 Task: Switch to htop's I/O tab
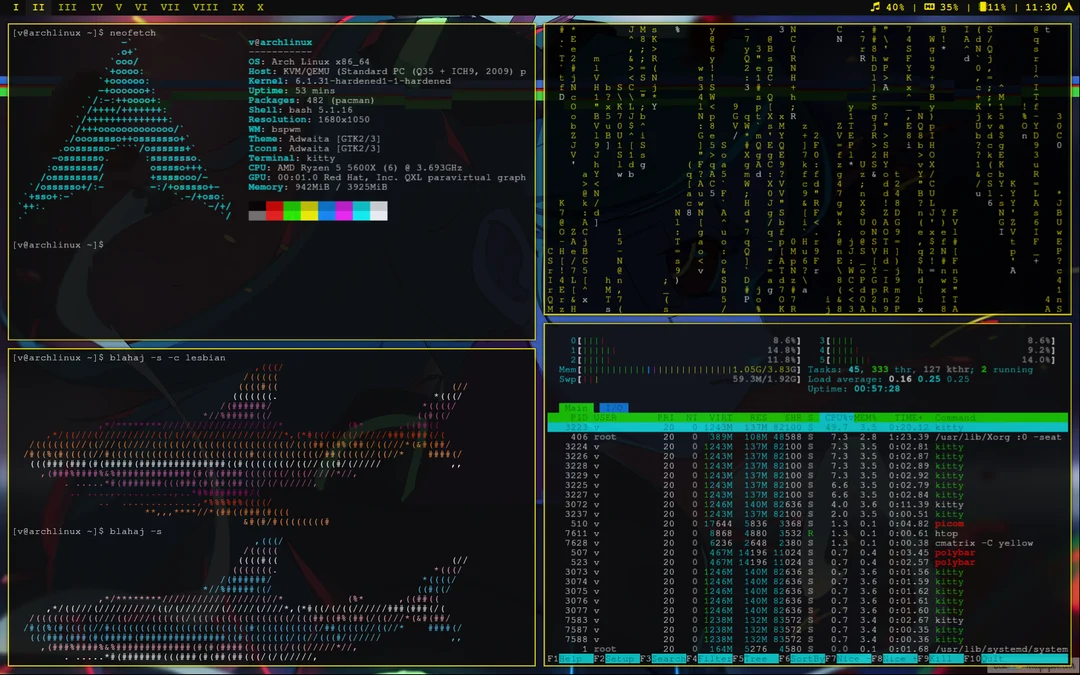point(613,408)
